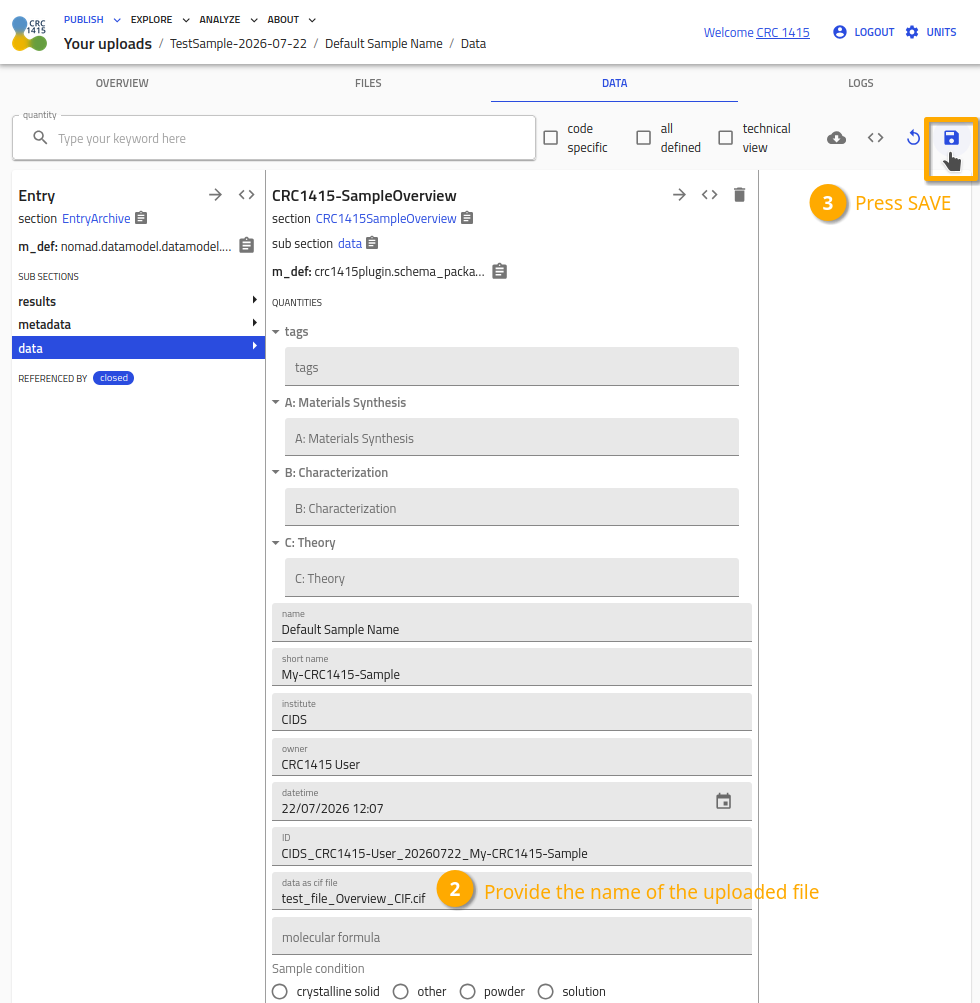
Task: Go to Your uploads breadcrumb
Action: (x=107, y=43)
